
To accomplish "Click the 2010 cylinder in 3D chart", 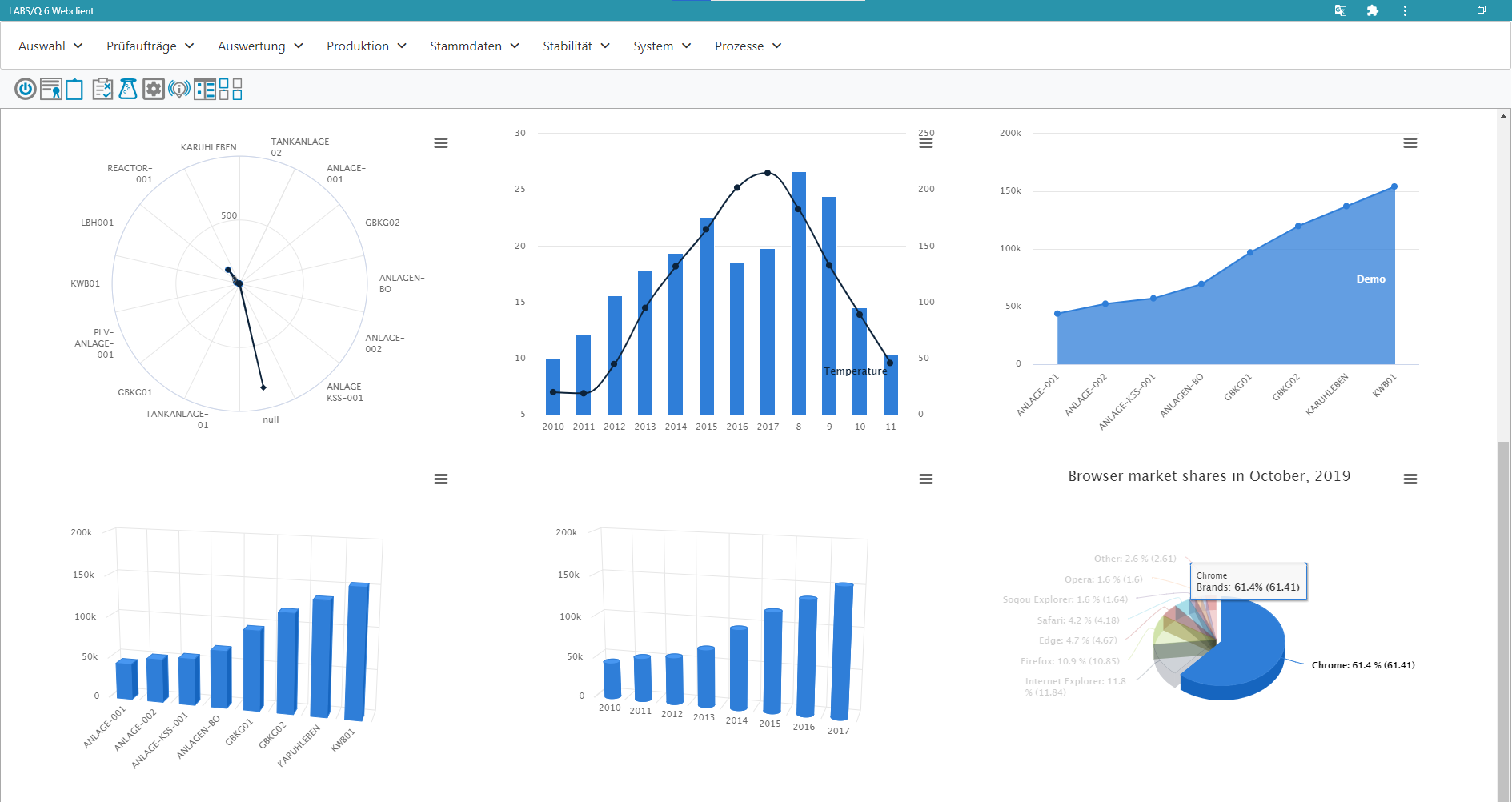I will [x=612, y=679].
